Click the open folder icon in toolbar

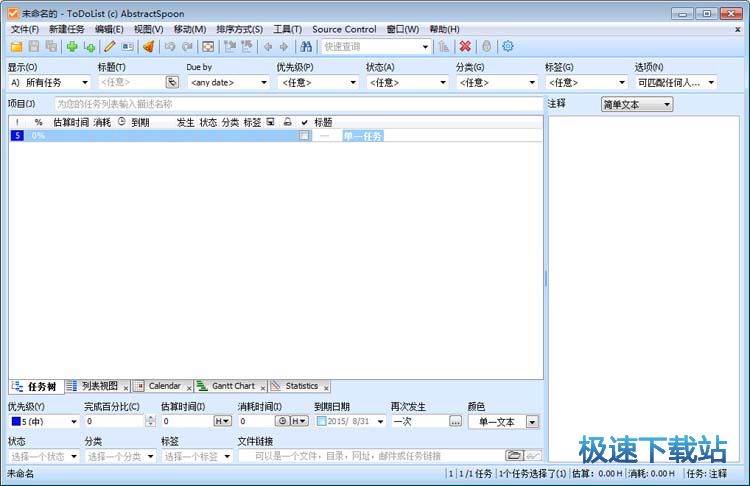click(16, 46)
